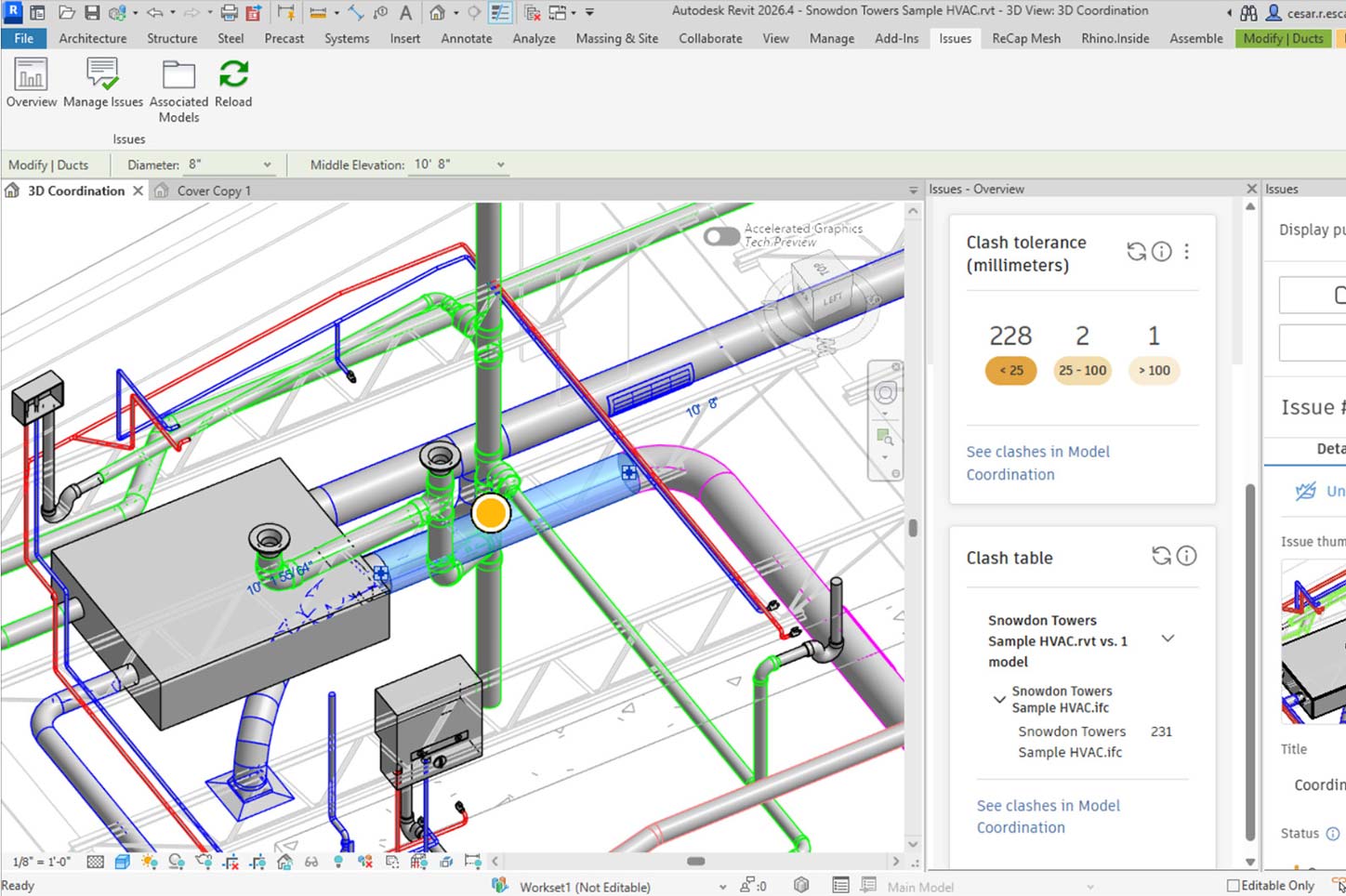The width and height of the screenshot is (1346, 896).
Task: Open the view scale 1/8" = 1'-0" selector
Action: (42, 862)
